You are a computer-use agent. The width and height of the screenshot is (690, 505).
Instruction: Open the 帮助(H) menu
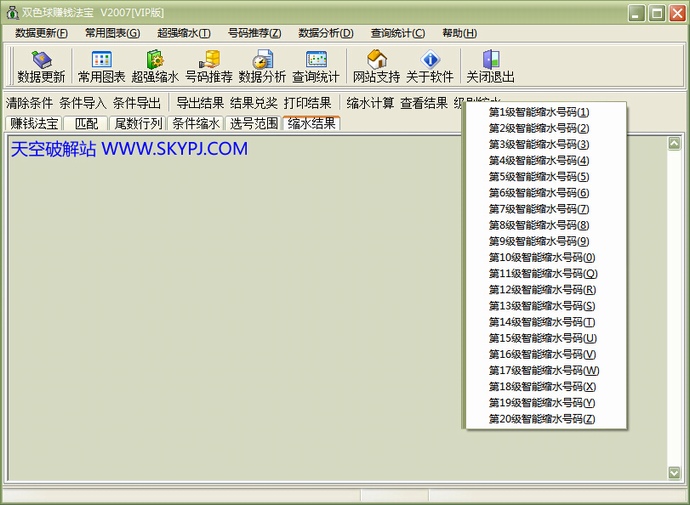458,33
